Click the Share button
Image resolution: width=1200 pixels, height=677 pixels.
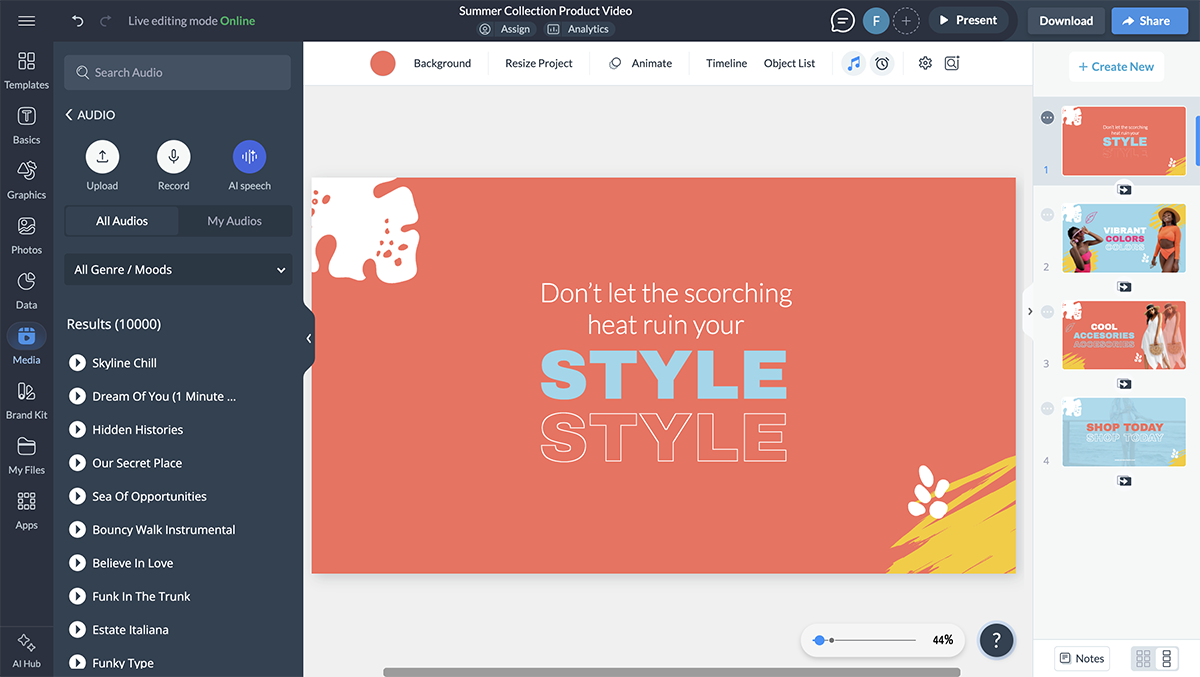[1150, 21]
